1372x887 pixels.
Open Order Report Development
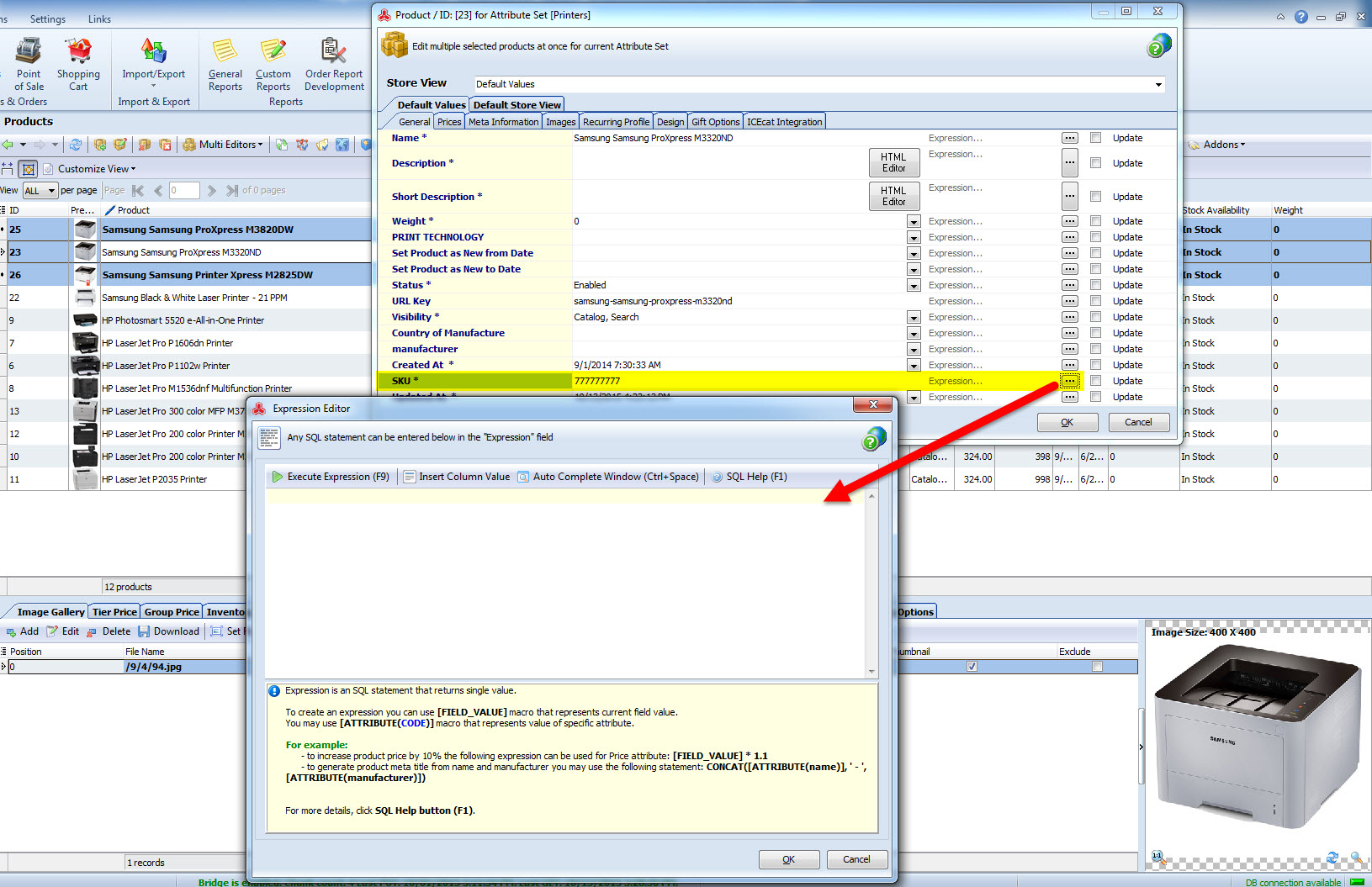pyautogui.click(x=334, y=65)
